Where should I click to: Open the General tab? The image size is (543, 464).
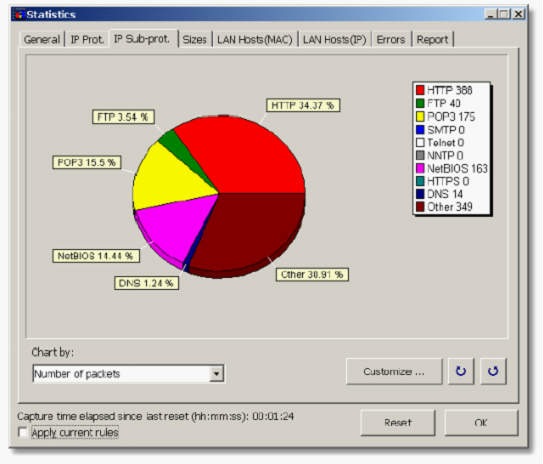pyautogui.click(x=42, y=39)
